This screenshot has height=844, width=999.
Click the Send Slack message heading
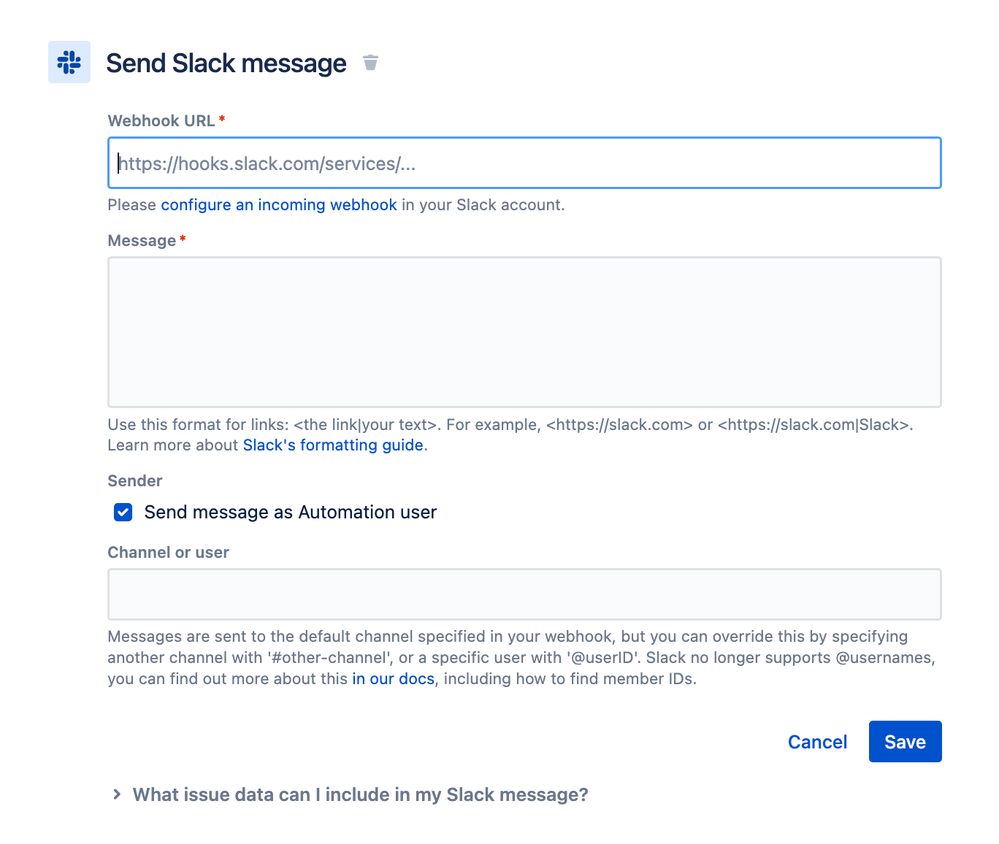pos(226,63)
